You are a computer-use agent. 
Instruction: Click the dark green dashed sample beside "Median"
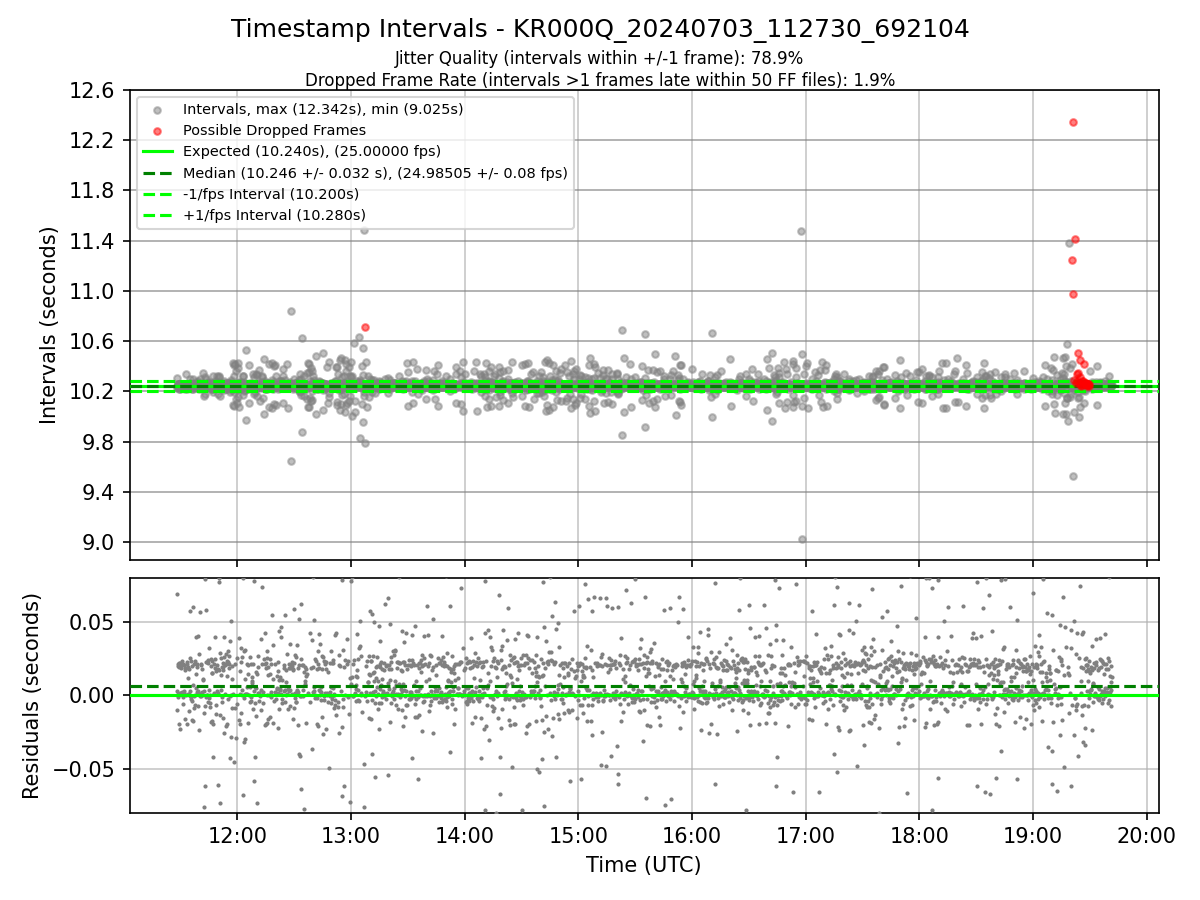tap(157, 173)
